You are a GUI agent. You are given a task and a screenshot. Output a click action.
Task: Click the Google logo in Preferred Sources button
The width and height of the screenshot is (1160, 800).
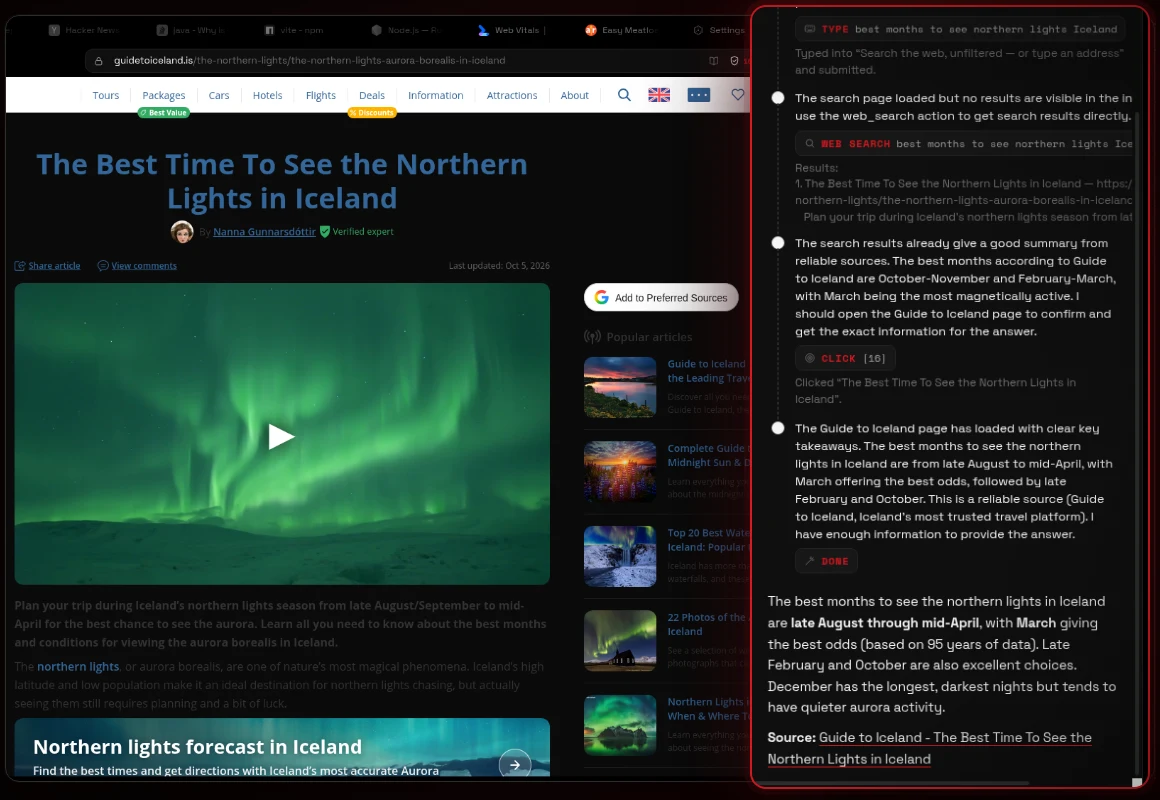[601, 298]
